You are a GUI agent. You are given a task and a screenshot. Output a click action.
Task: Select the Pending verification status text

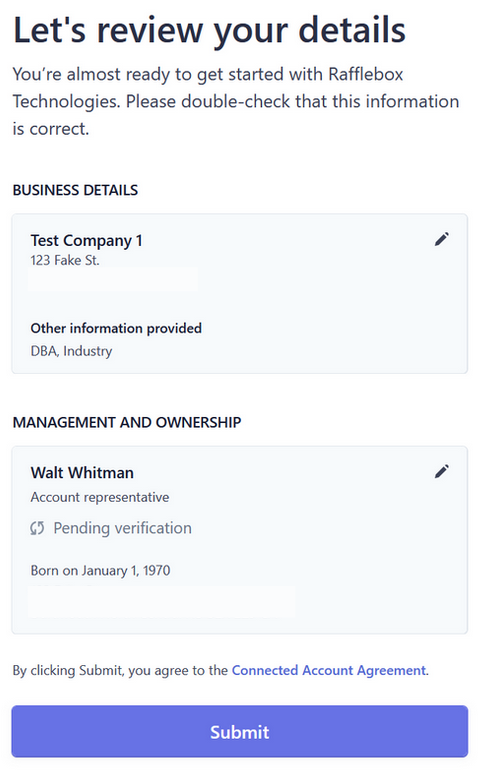(122, 528)
